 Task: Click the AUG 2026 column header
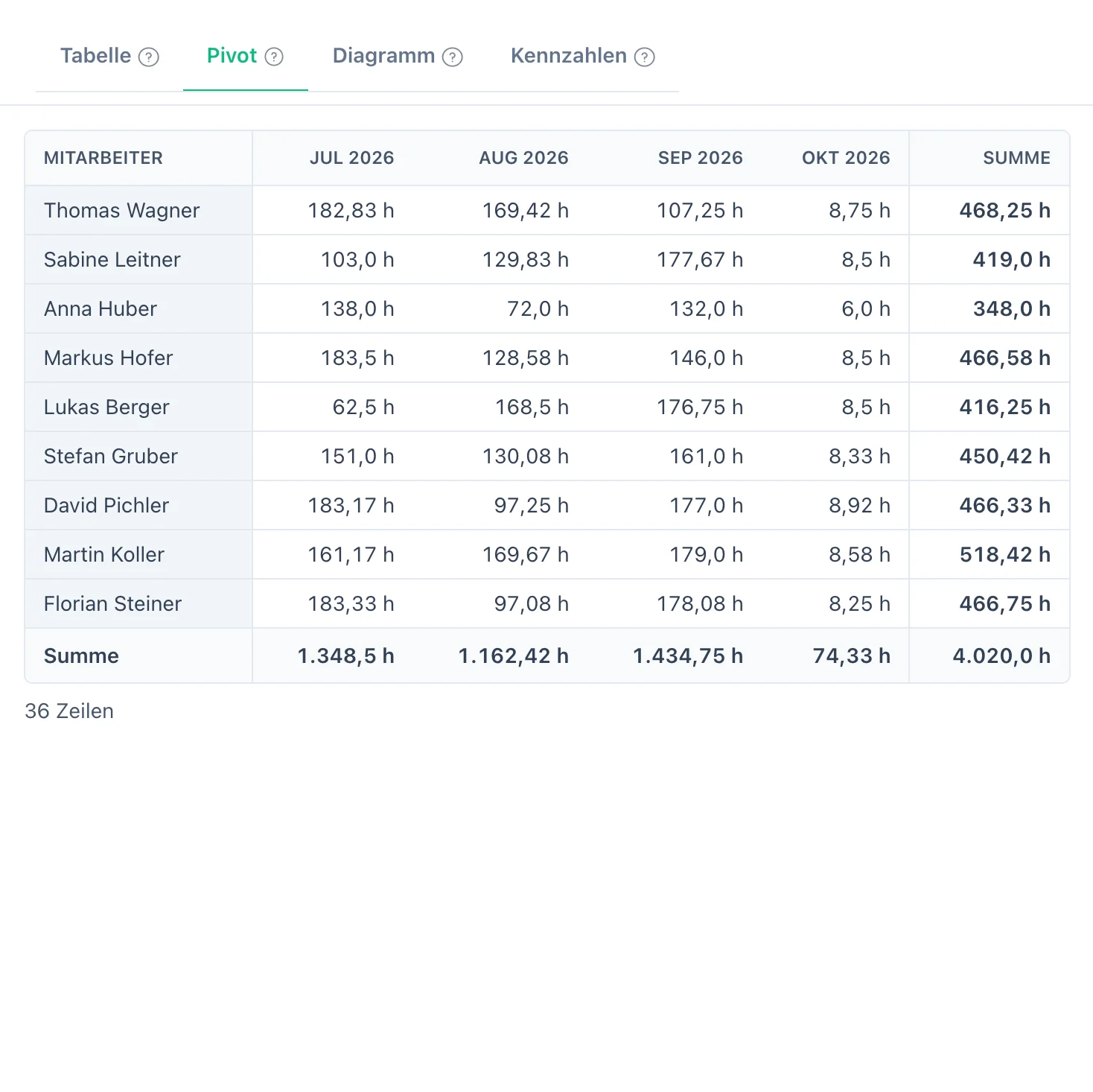524,158
